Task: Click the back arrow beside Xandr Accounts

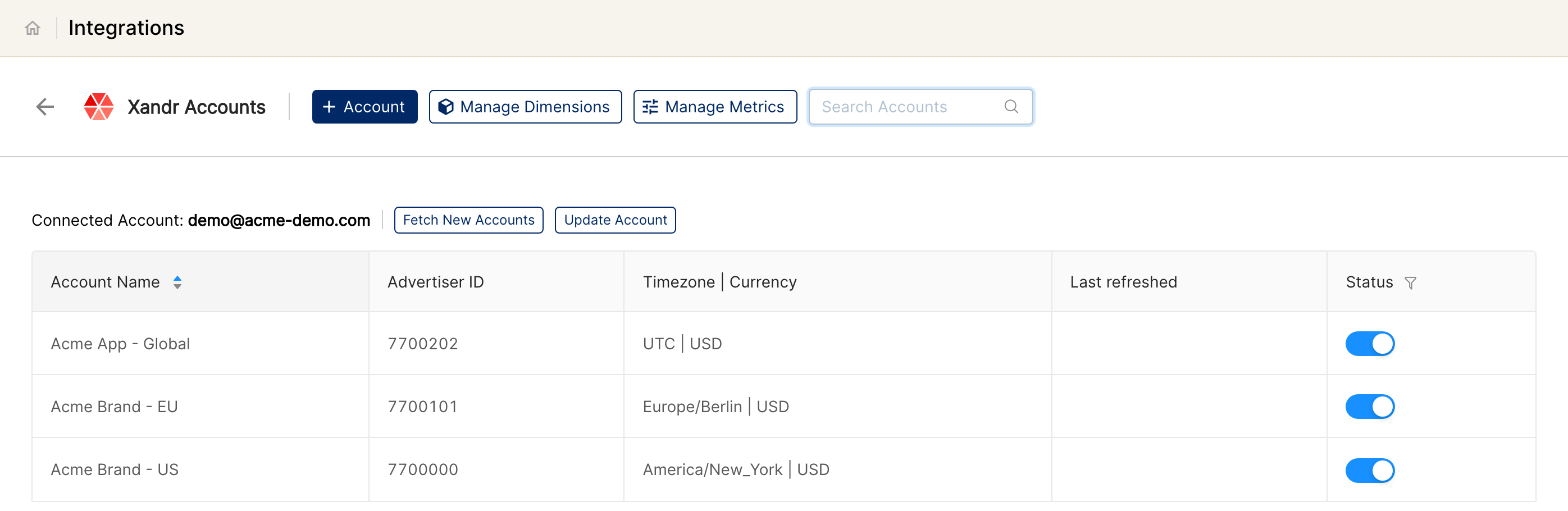Action: click(45, 107)
